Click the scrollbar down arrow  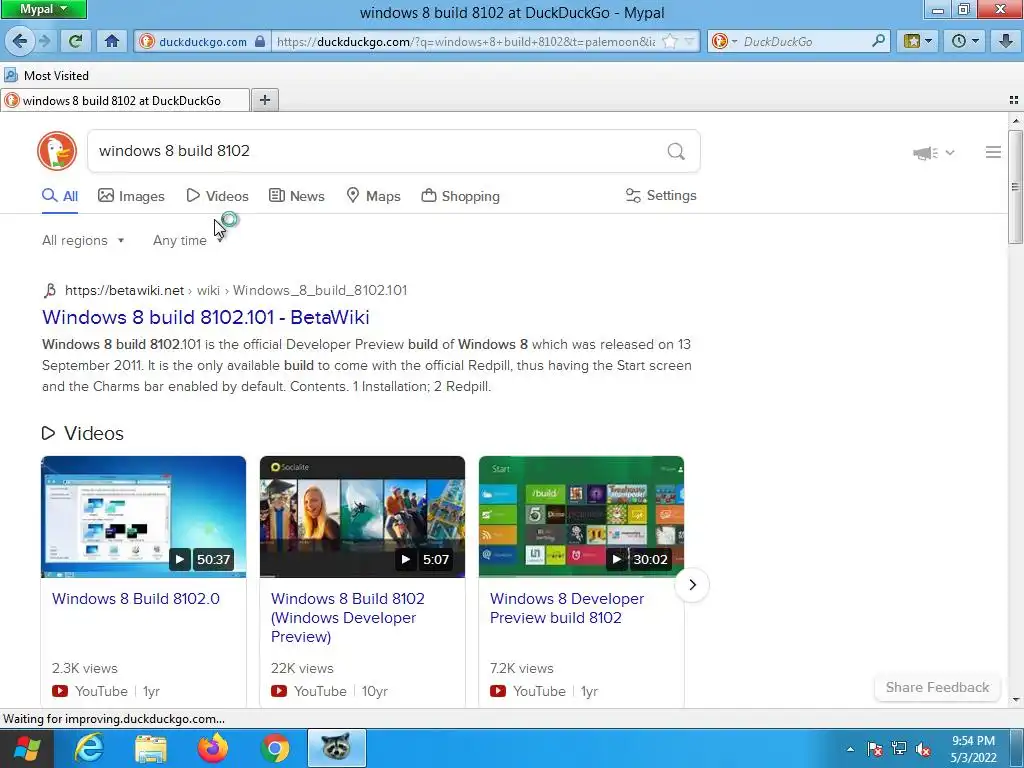[x=1016, y=700]
